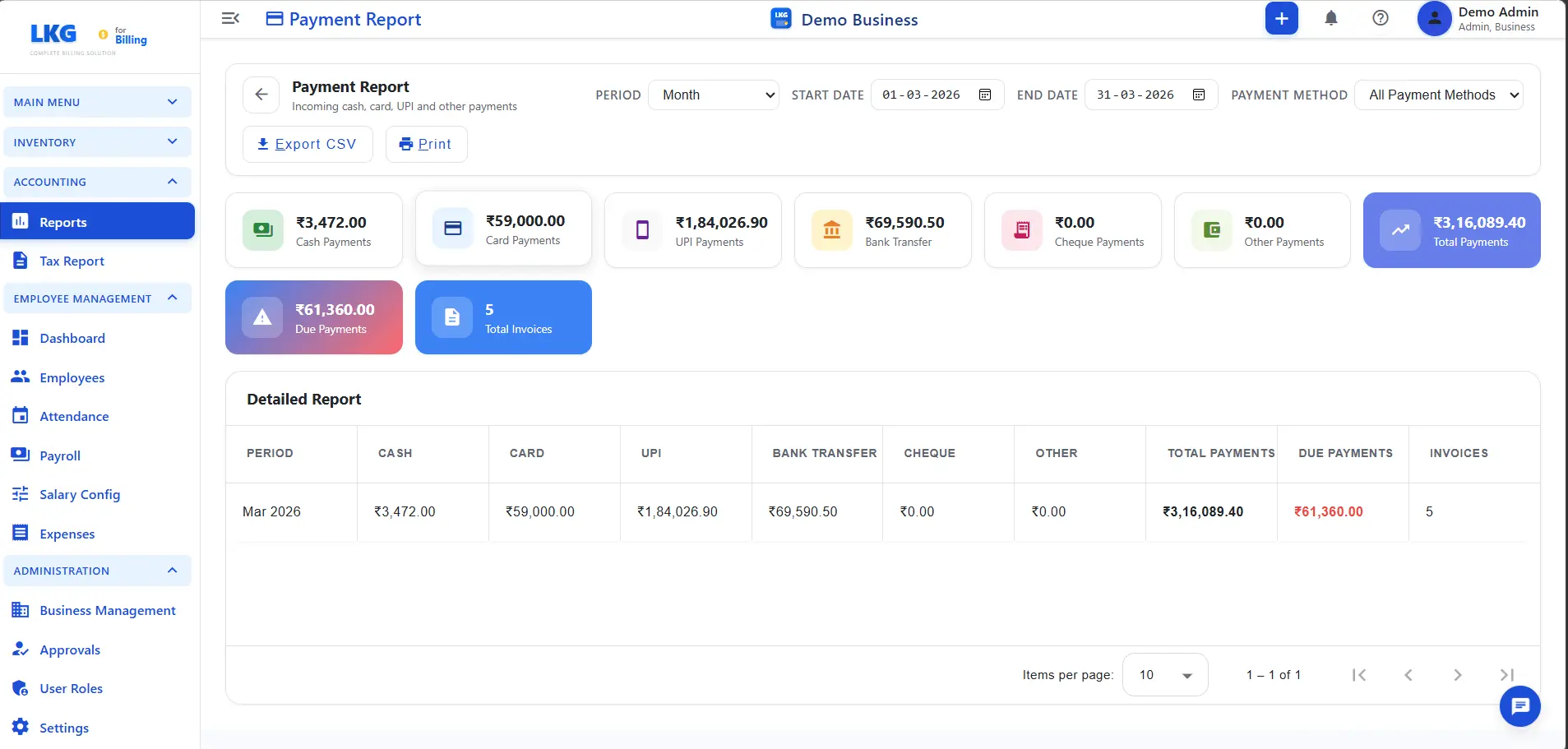Click the Cheque Payments icon
1568x749 pixels.
[1022, 229]
